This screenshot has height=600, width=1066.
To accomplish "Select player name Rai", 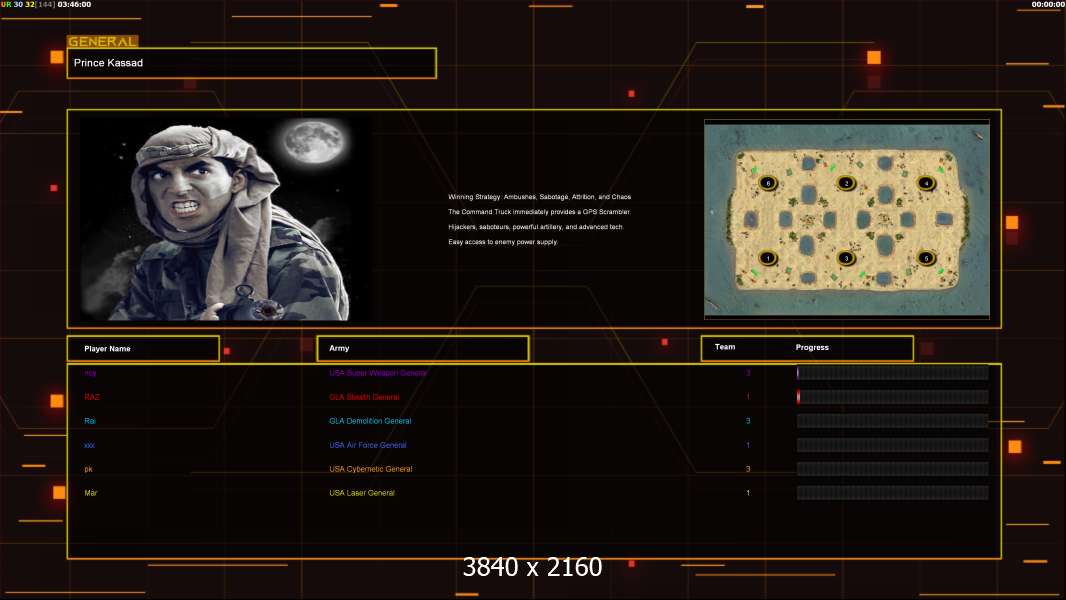I will click(x=90, y=421).
